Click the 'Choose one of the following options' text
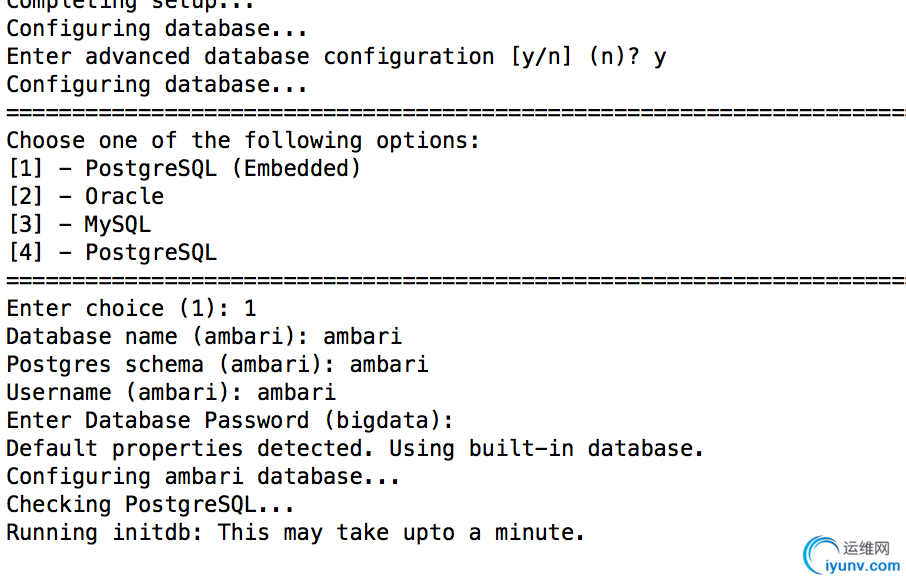 point(243,140)
